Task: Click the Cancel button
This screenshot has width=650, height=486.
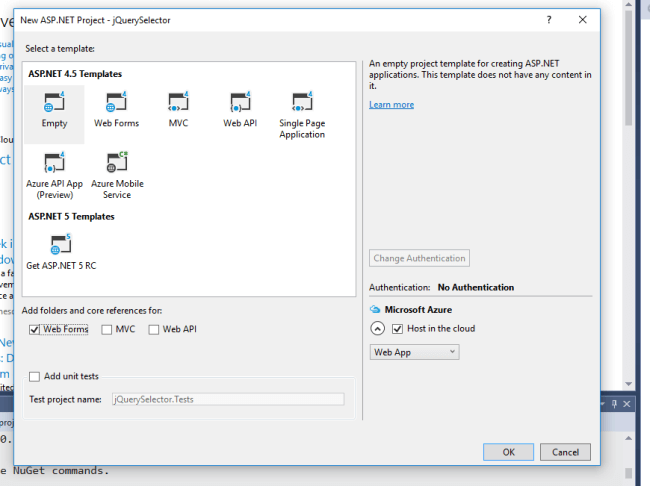Action: coord(565,452)
